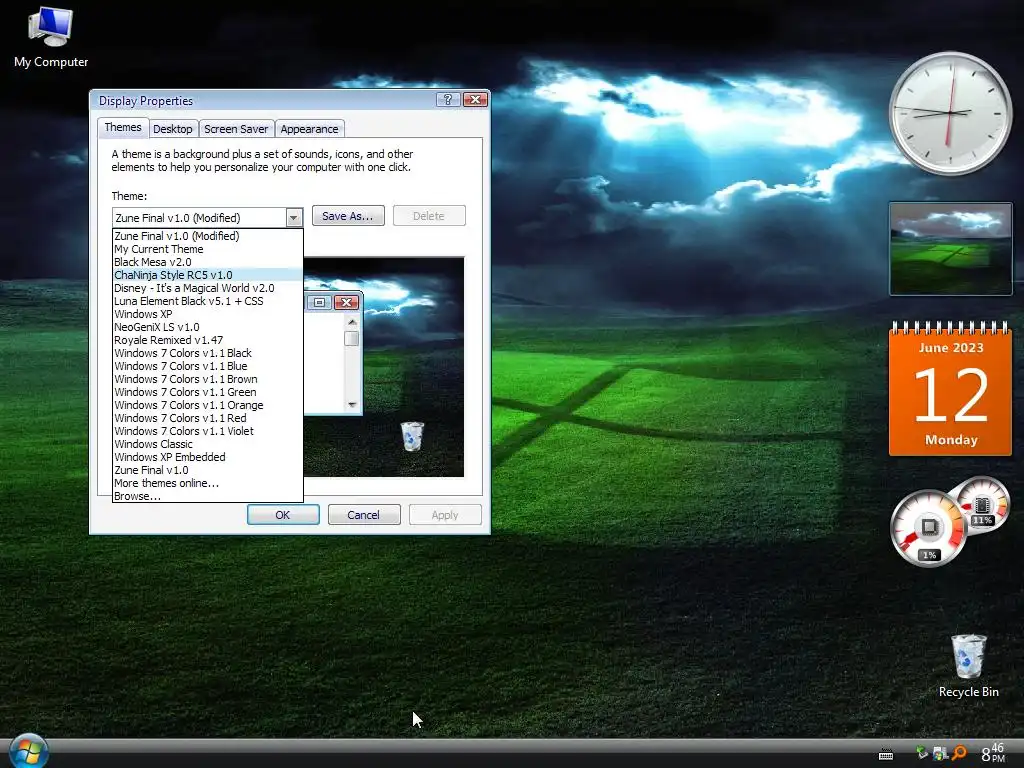
Task: Click Browse... at list bottom
Action: pyautogui.click(x=208, y=496)
